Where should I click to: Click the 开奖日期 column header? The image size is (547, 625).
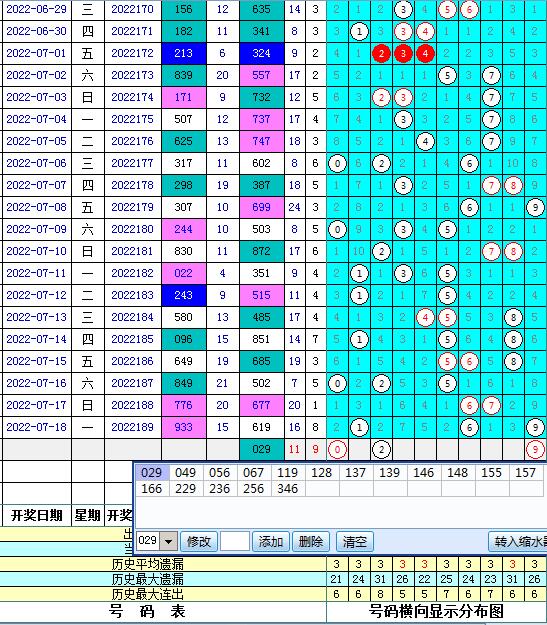pyautogui.click(x=37, y=515)
